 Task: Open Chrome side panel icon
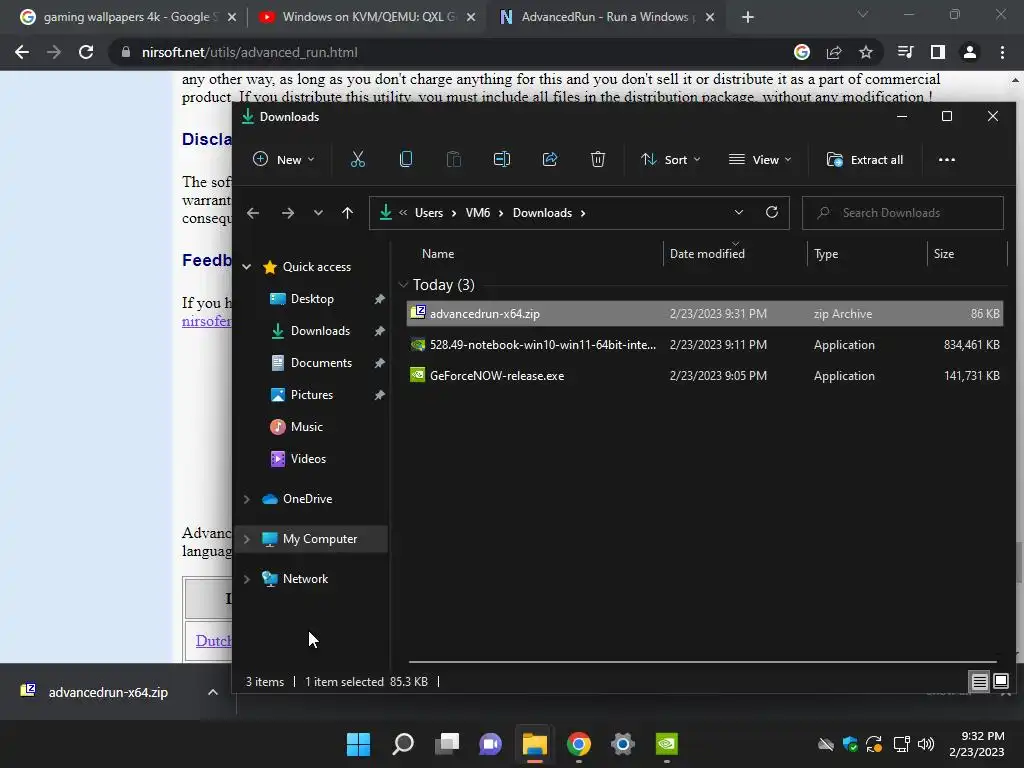(938, 52)
